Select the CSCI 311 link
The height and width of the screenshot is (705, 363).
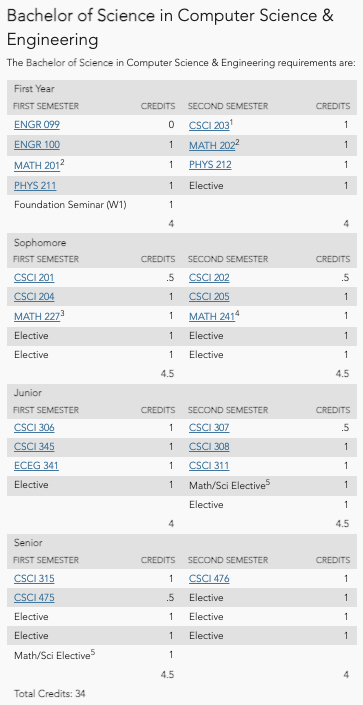pos(209,466)
